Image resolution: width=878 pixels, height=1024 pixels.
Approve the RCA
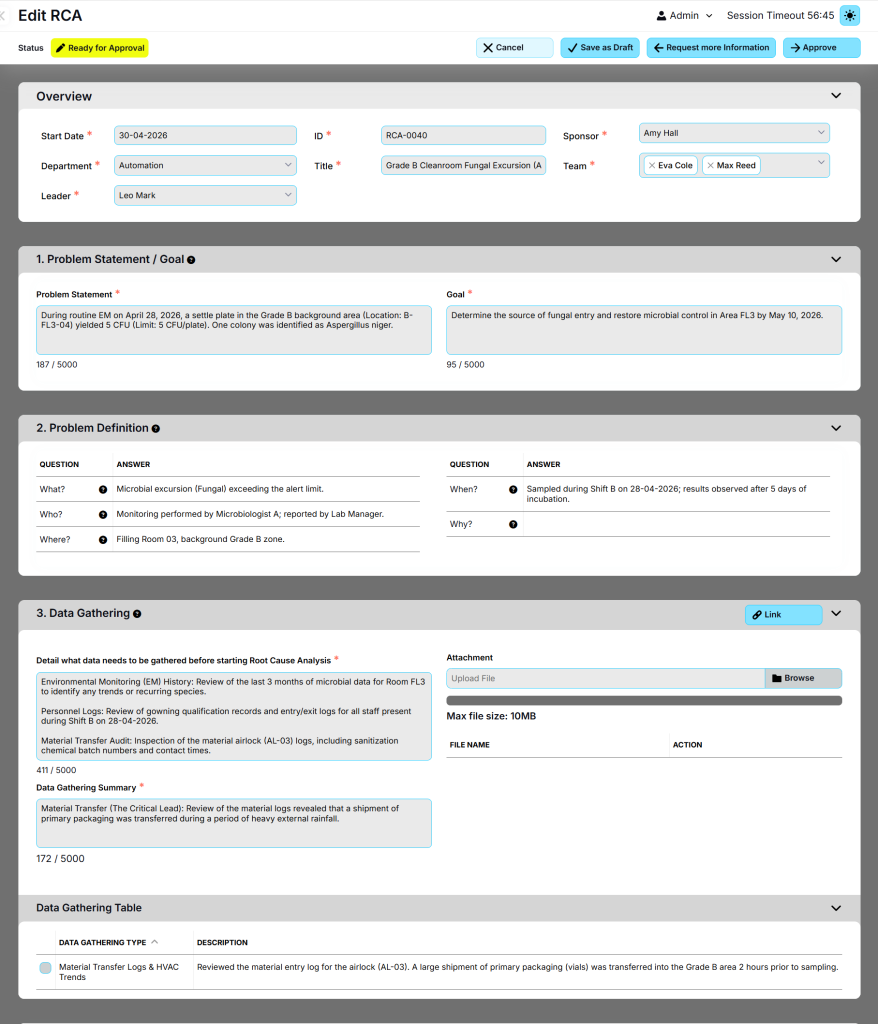tap(822, 48)
